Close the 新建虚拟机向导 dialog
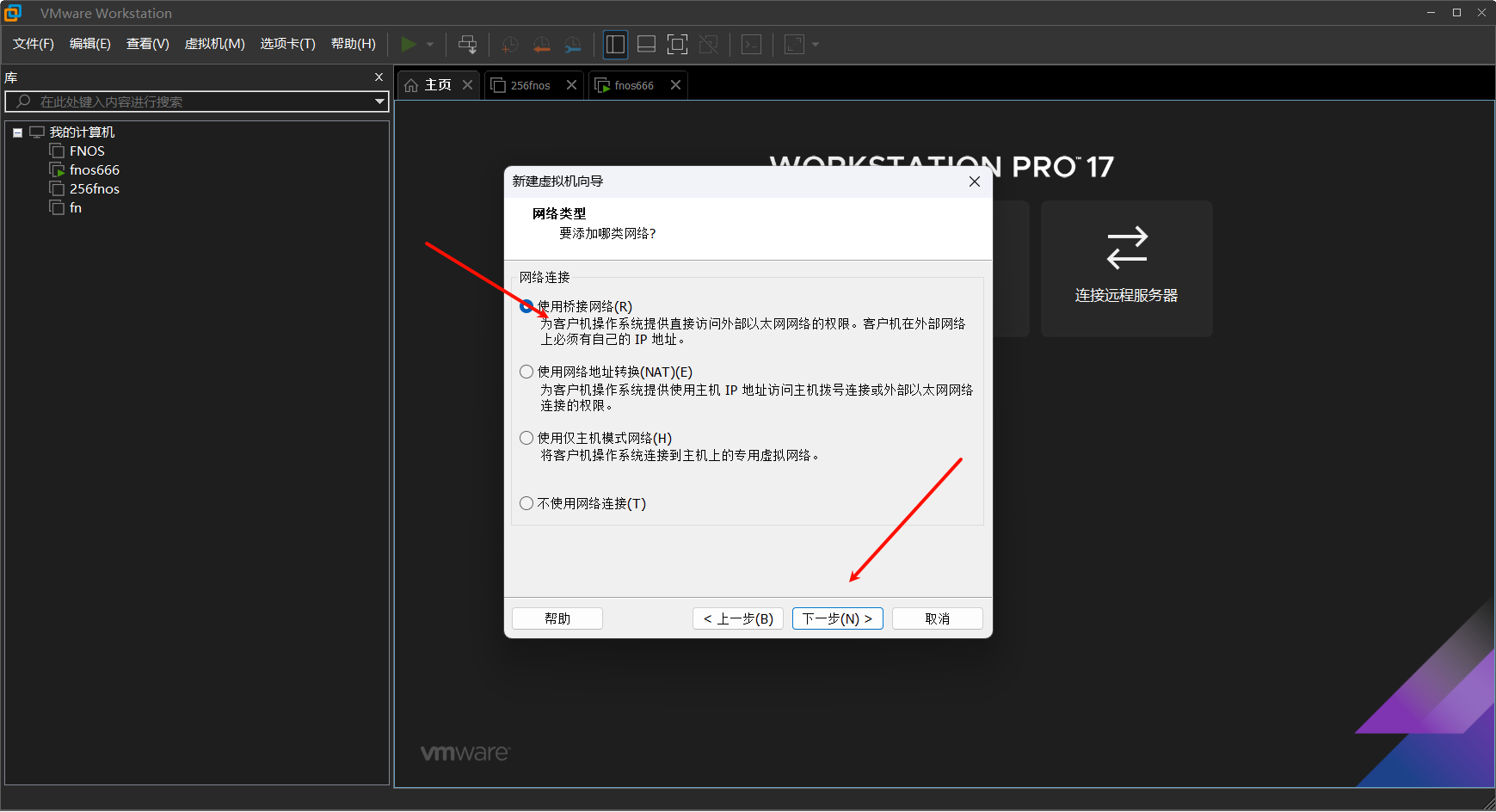The width and height of the screenshot is (1496, 812). pos(975,181)
